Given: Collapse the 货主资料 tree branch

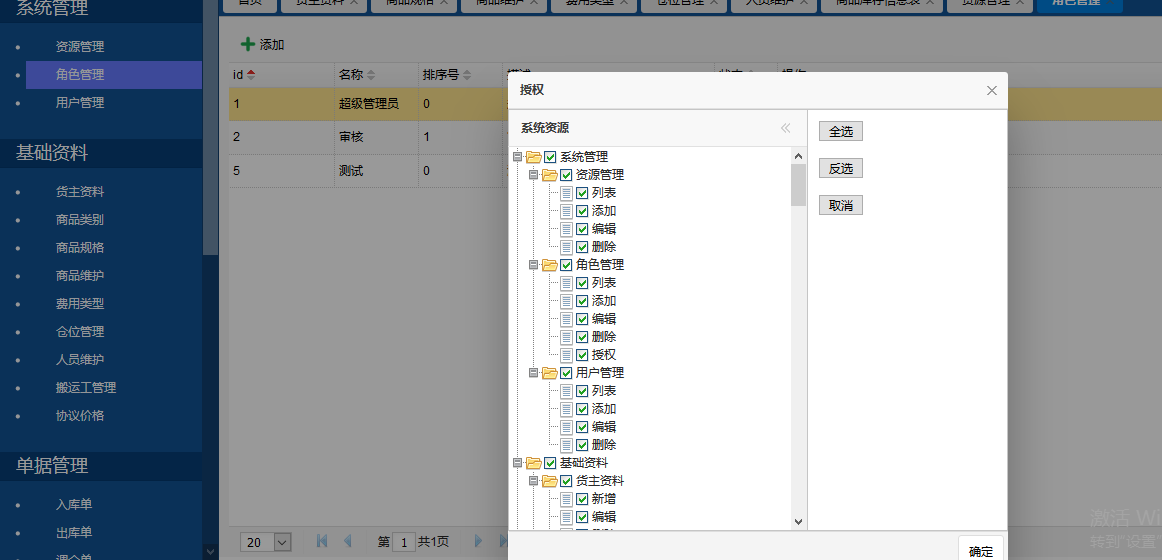Looking at the screenshot, I should [x=533, y=481].
